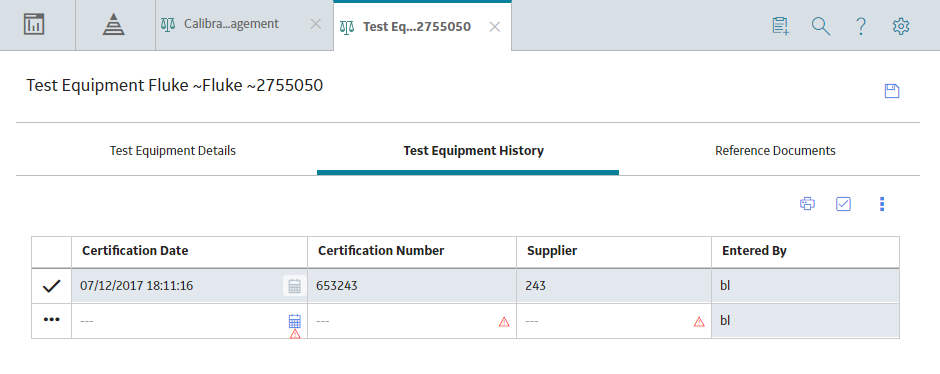
Task: Open calendar picker in empty Certification Date
Action: [294, 321]
